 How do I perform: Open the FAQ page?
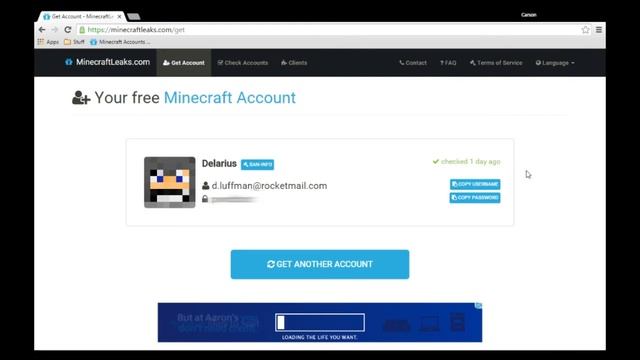[448, 63]
